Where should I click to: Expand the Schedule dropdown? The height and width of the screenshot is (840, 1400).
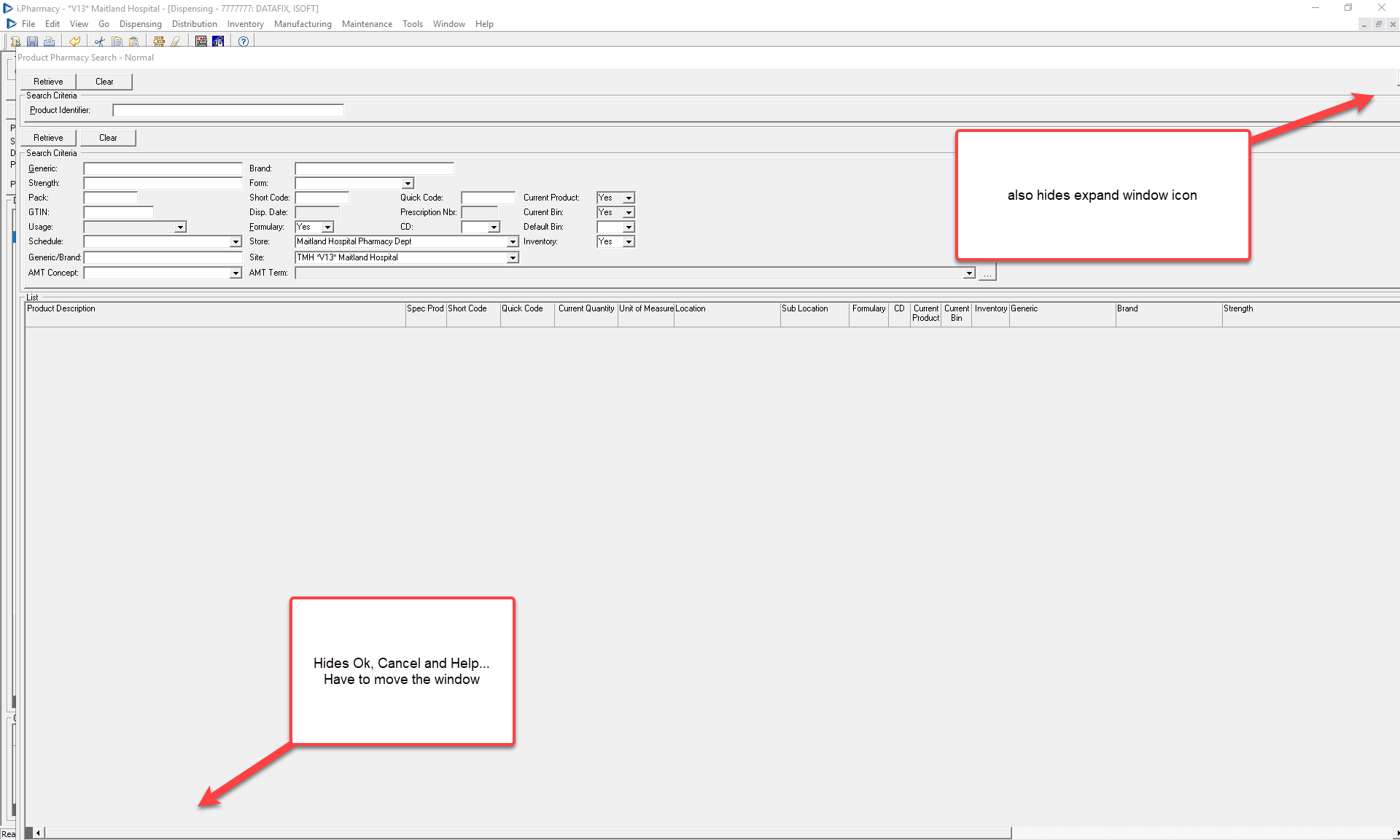[236, 242]
